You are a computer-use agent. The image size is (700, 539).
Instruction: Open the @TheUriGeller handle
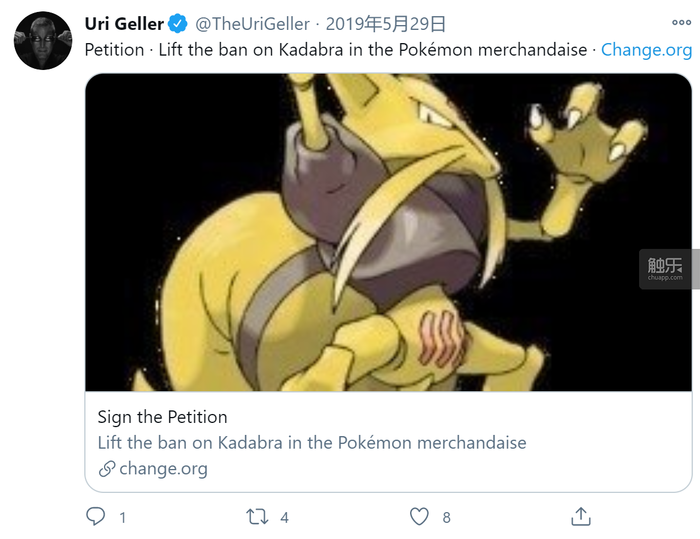(x=252, y=24)
